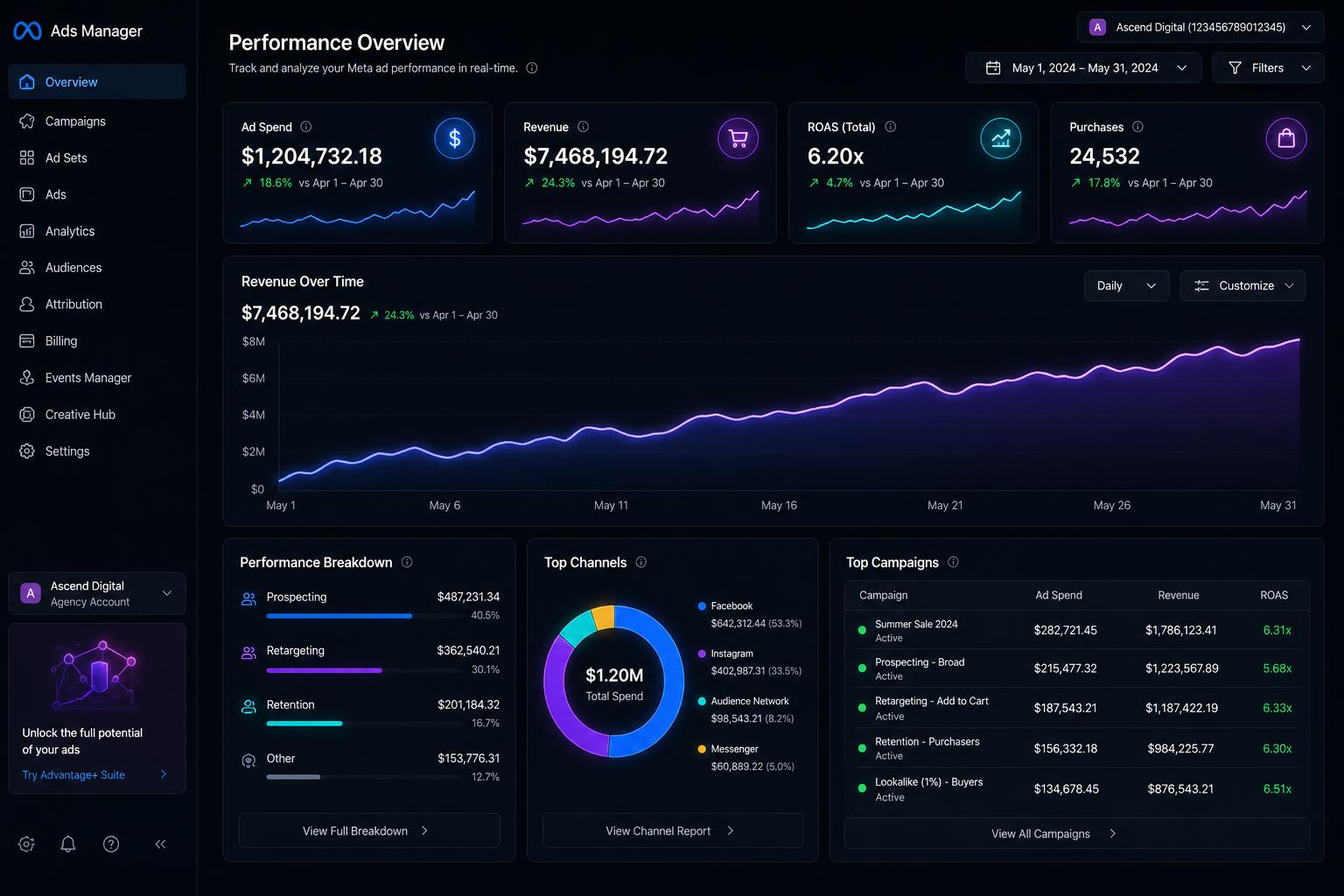The width and height of the screenshot is (1344, 896).
Task: Click the Creative Hub icon
Action: [27, 415]
